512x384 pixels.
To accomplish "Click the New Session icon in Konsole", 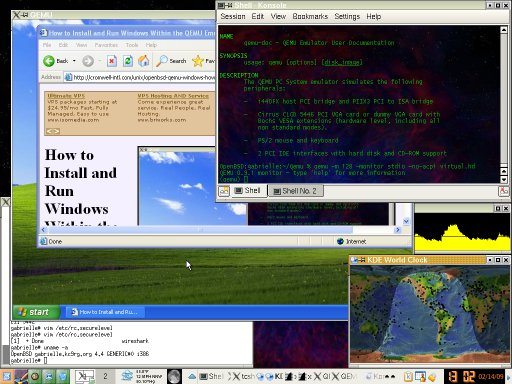I will coord(224,191).
